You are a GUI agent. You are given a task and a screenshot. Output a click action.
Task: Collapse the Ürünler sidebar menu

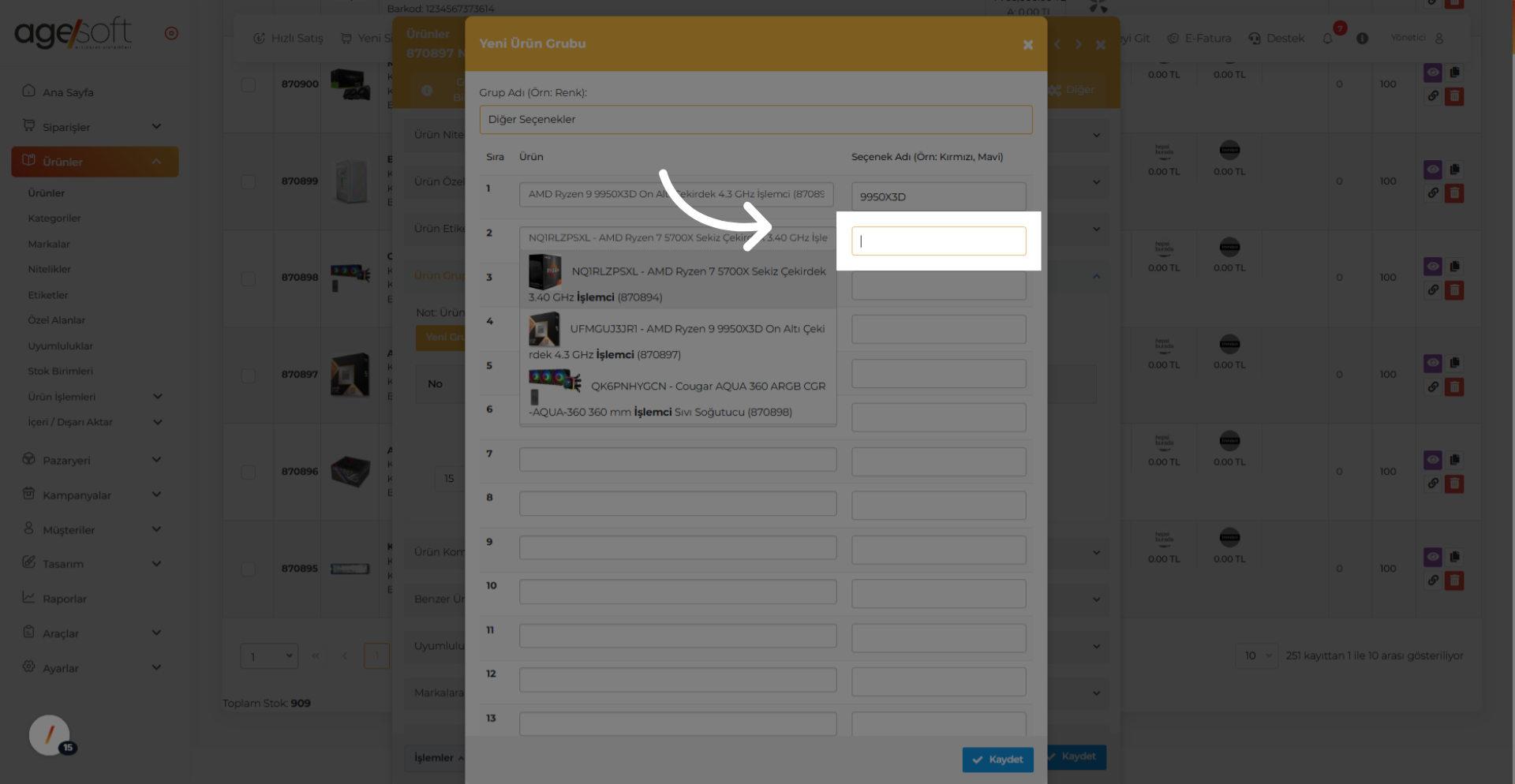tap(95, 162)
